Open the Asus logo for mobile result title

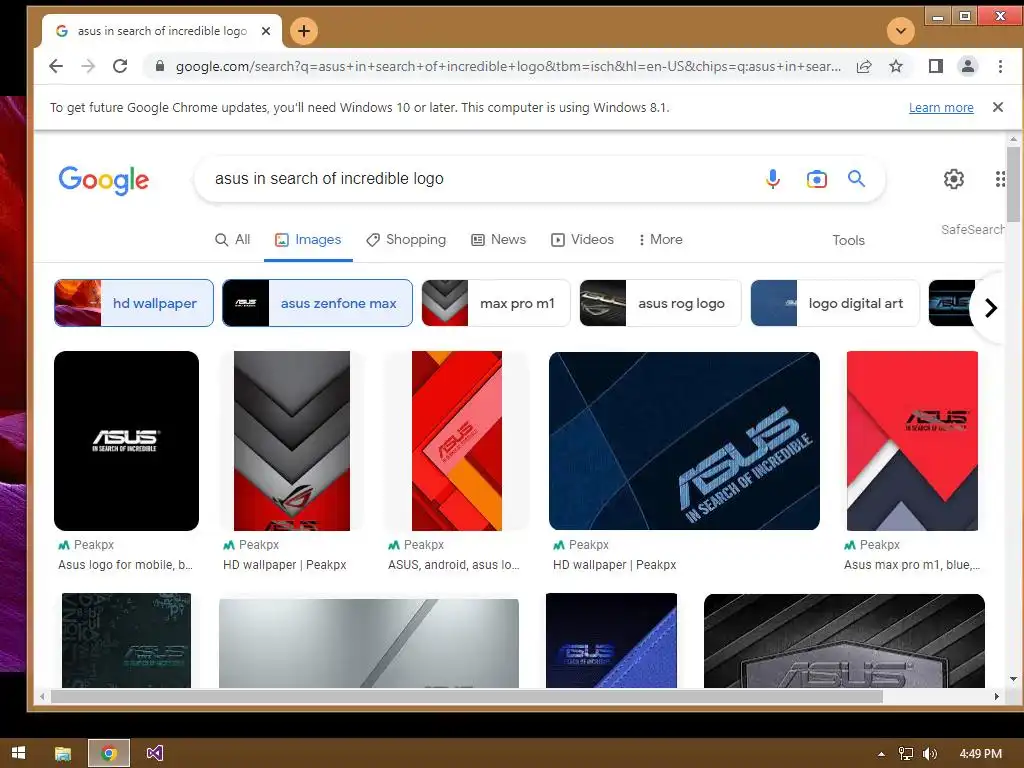tap(125, 565)
